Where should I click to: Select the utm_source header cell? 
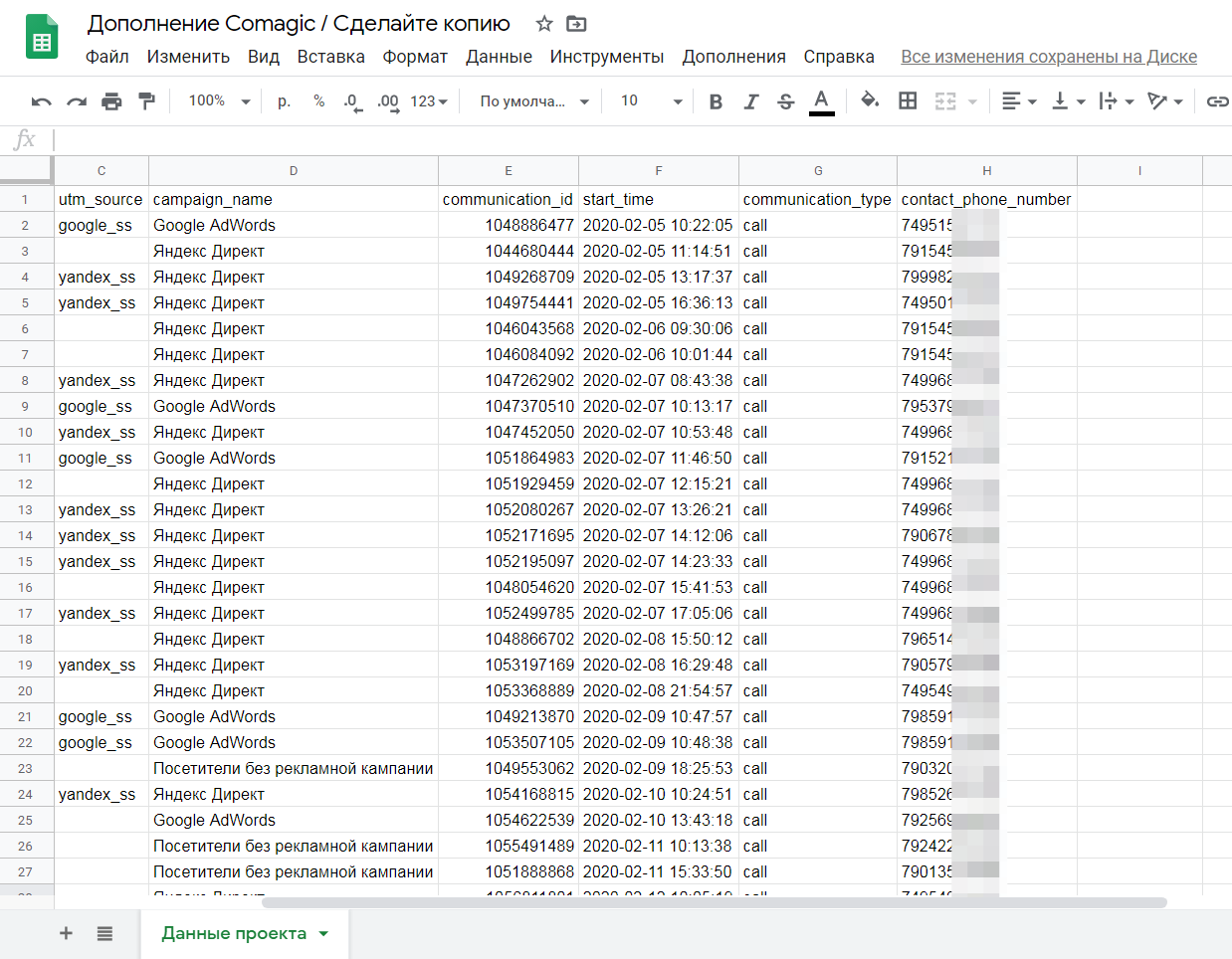(102, 199)
